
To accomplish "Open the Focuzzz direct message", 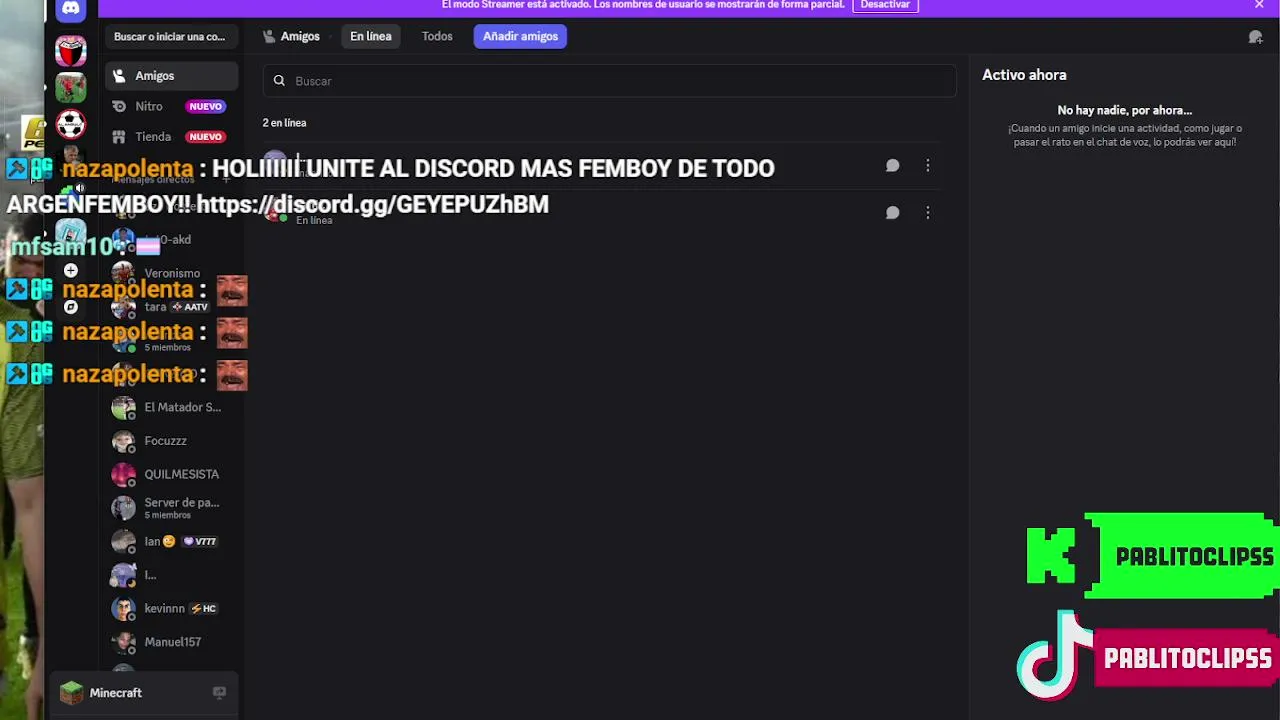I will pyautogui.click(x=172, y=441).
